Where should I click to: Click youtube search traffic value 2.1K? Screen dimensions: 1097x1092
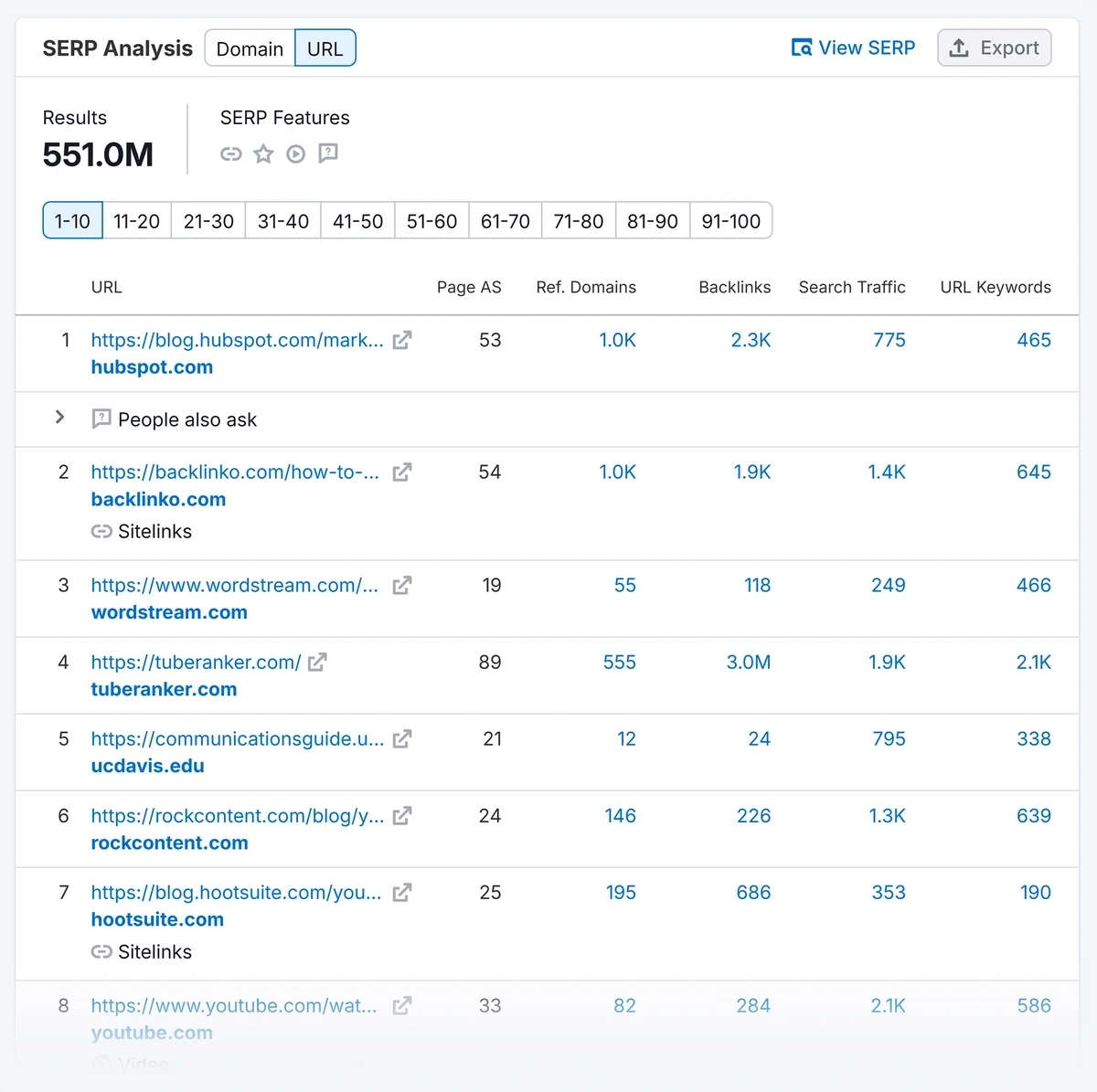coord(888,1006)
